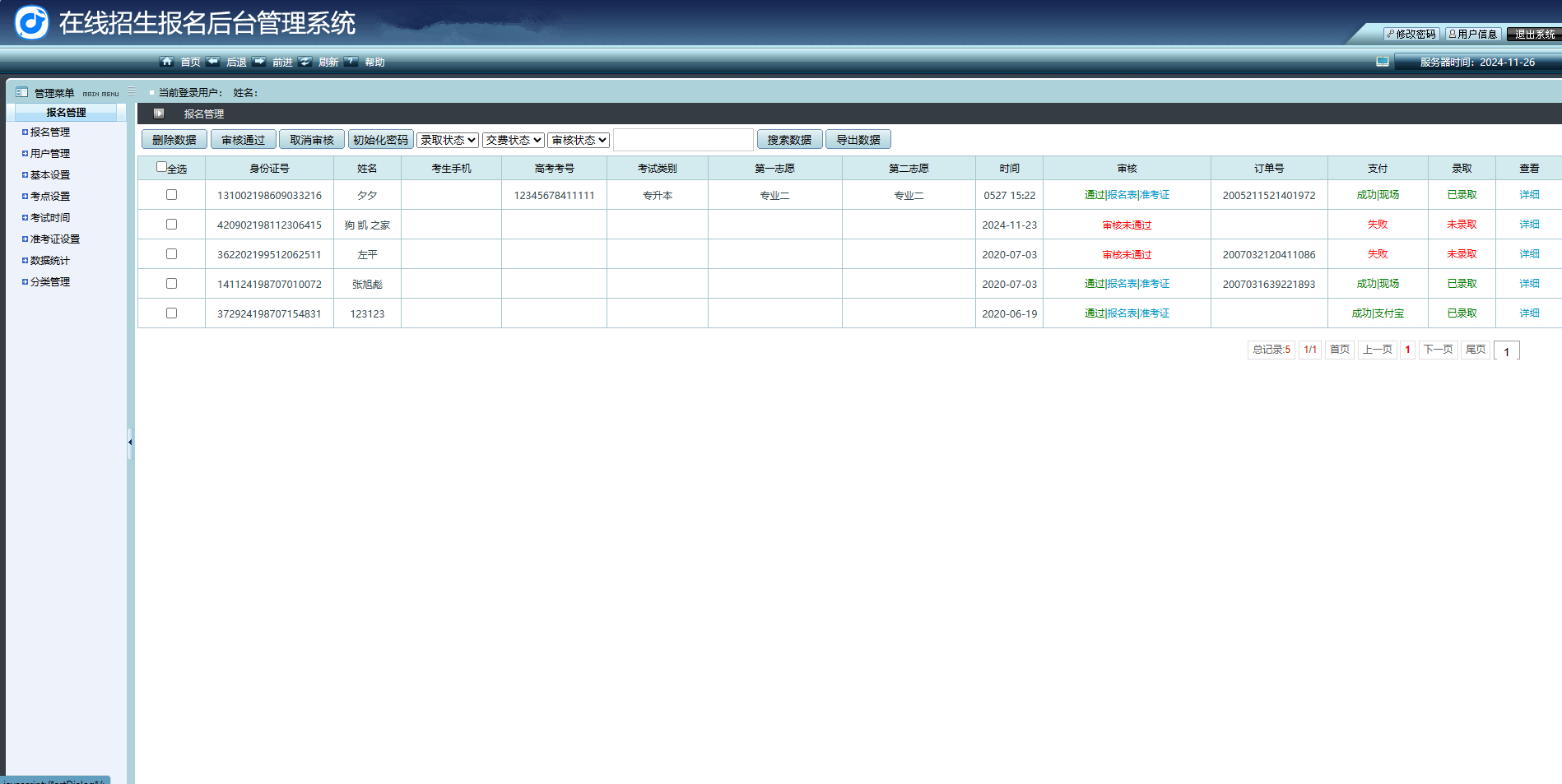Image resolution: width=1562 pixels, height=784 pixels.
Task: Click the 修改密码 button
Action: point(1412,34)
